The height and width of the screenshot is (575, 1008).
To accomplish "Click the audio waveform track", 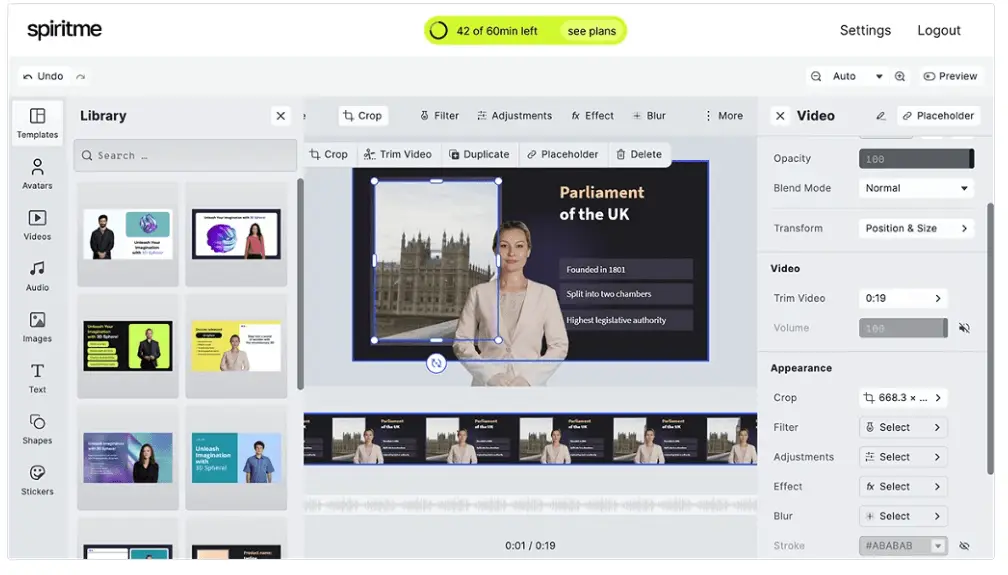I will click(530, 505).
